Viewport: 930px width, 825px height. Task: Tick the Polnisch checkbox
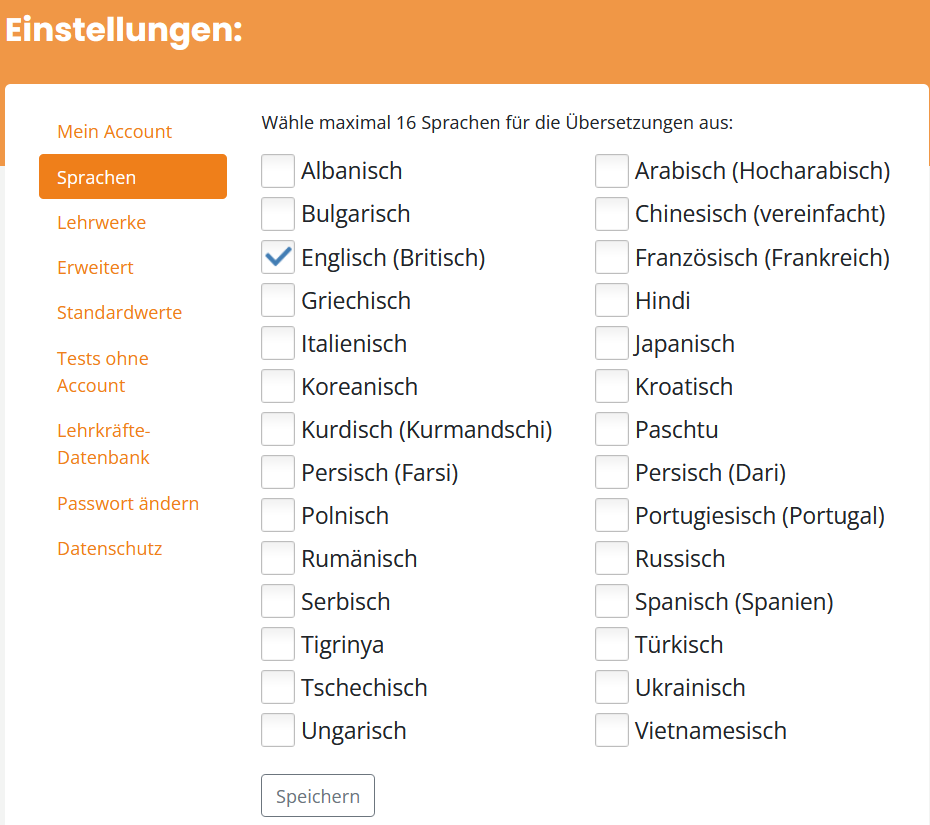pyautogui.click(x=278, y=515)
